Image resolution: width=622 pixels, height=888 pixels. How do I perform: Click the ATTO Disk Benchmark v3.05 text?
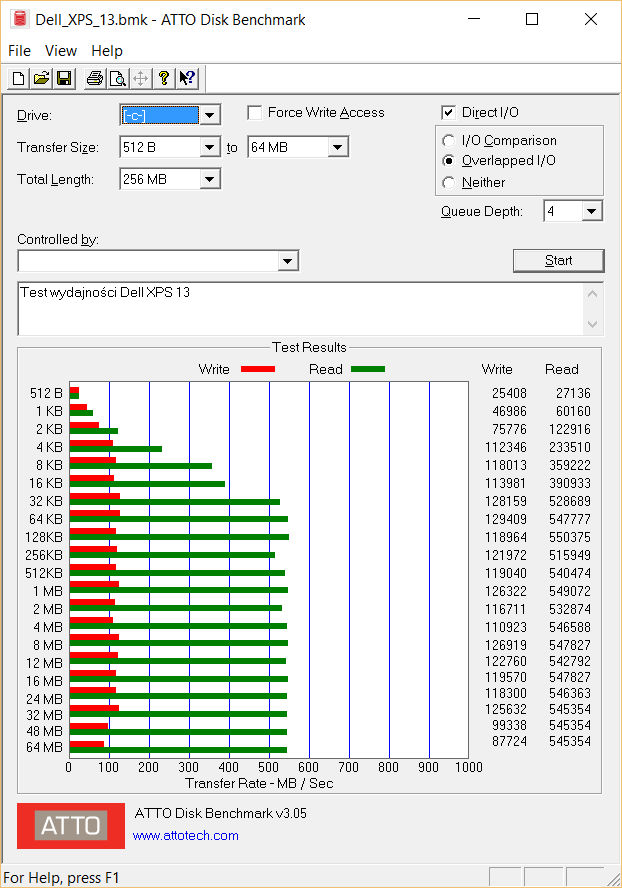[x=221, y=813]
